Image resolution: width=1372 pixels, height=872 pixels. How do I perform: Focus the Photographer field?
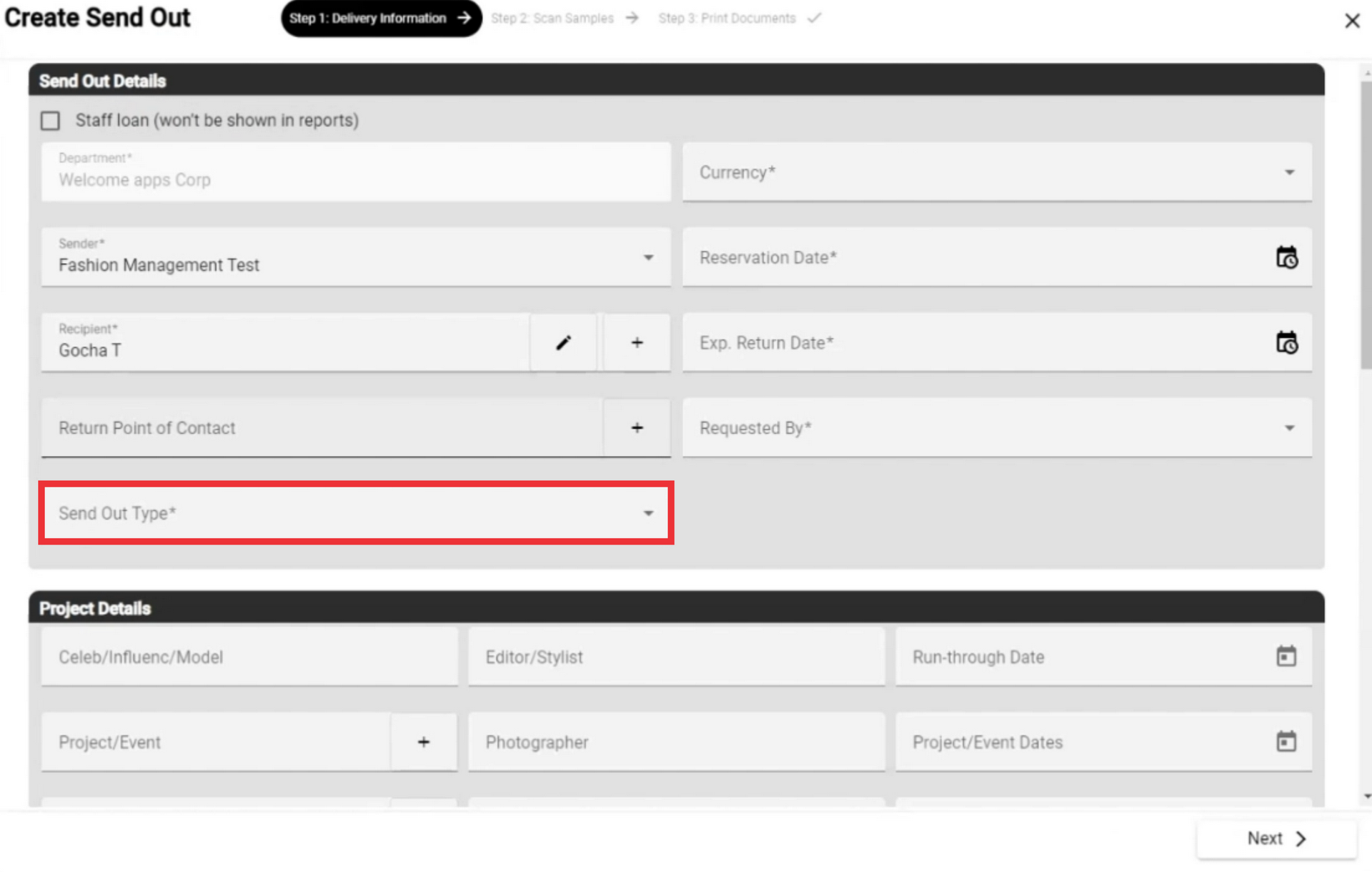pos(676,742)
